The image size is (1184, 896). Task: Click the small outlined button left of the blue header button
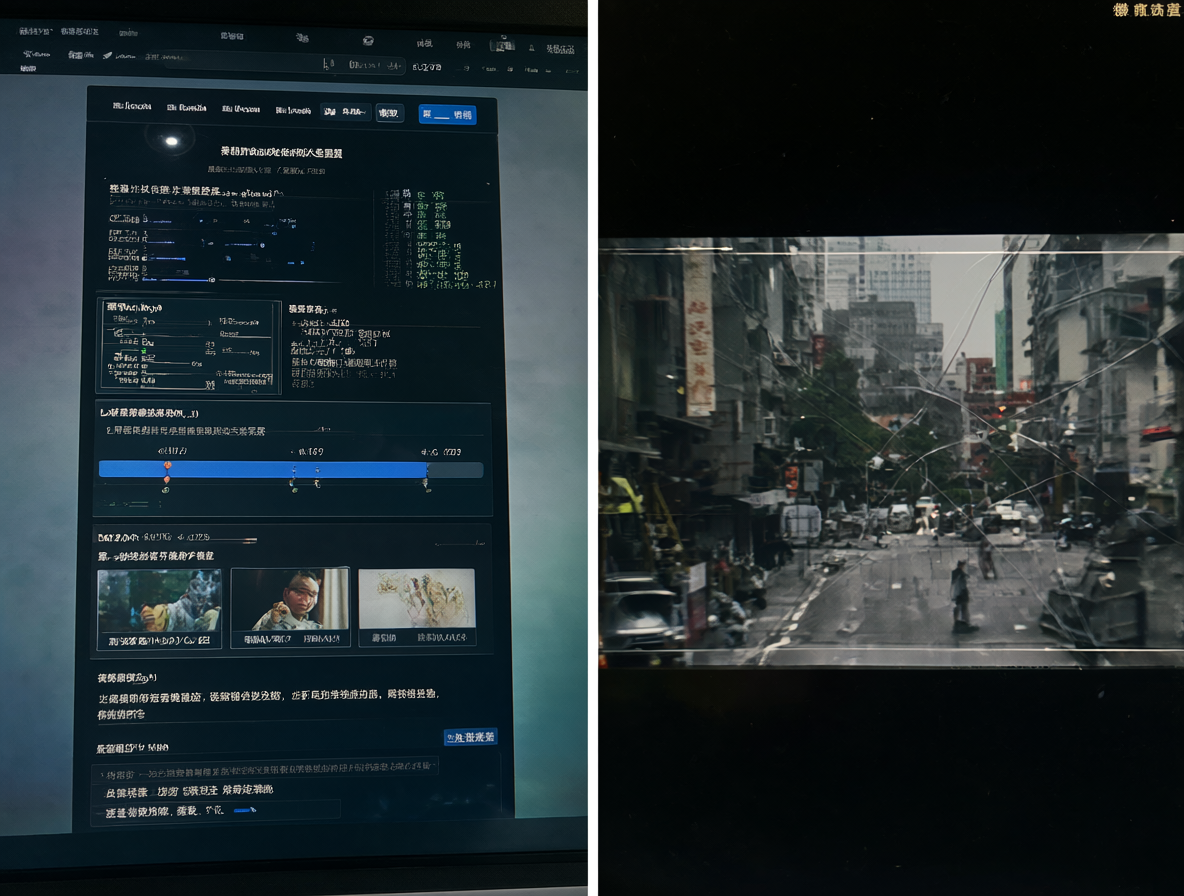click(x=389, y=113)
